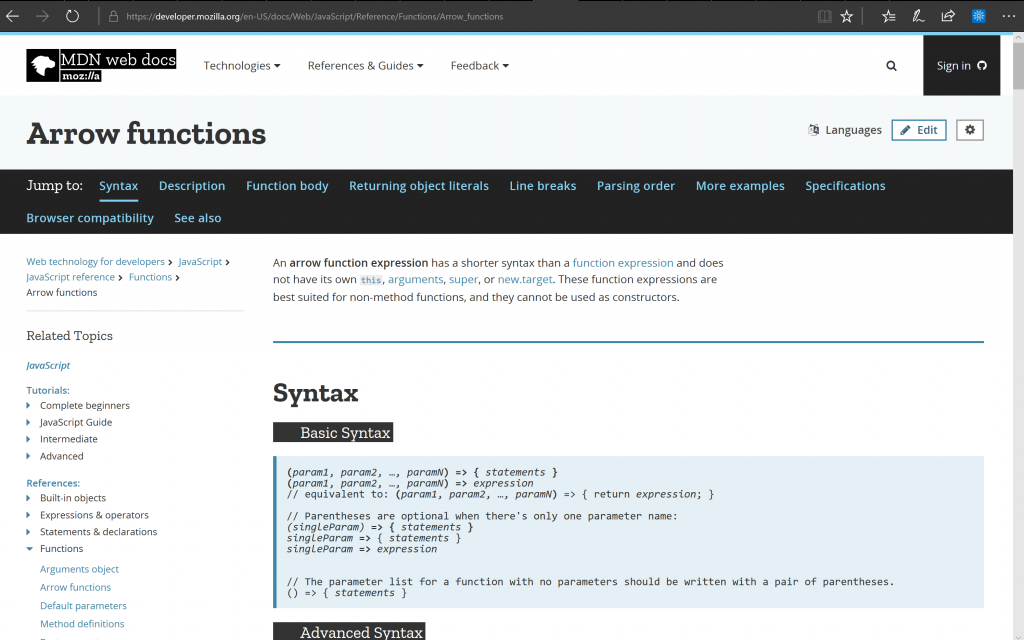Jump to Function body section
This screenshot has height=640, width=1024.
[287, 186]
